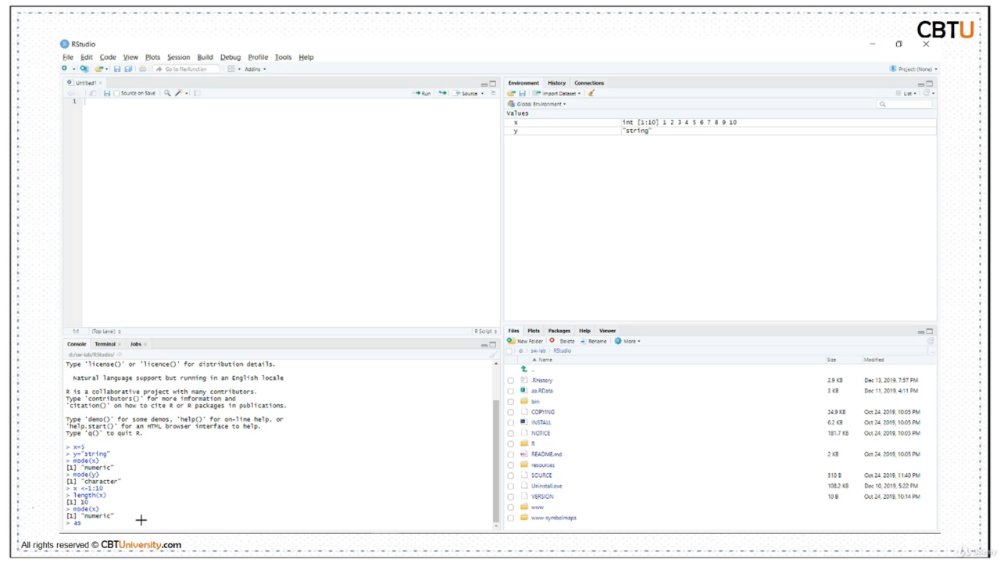This screenshot has width=1000, height=563.
Task: Save the current document via main toolbar
Action: coord(117,69)
